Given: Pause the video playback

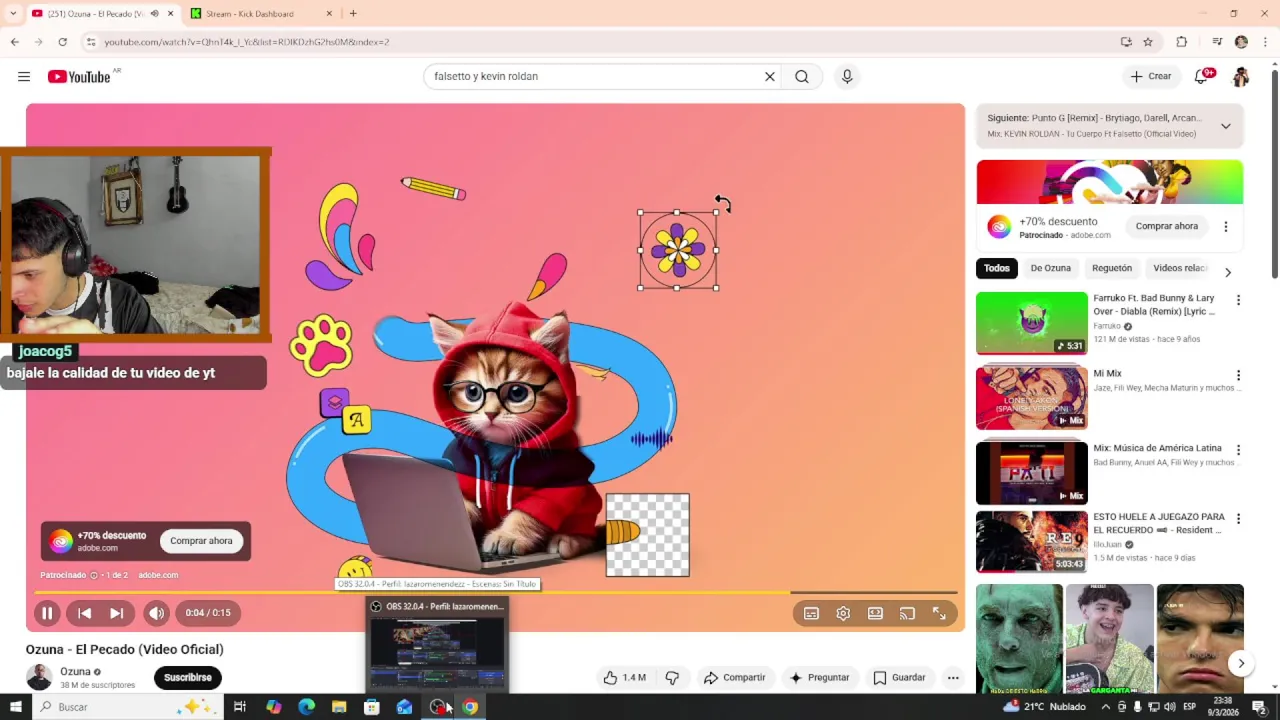Looking at the screenshot, I should [x=47, y=613].
